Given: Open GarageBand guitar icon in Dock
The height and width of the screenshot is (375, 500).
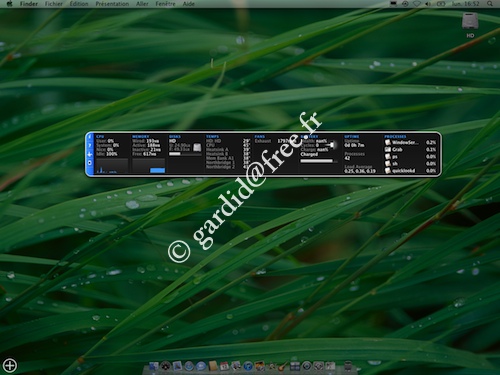Looking at the screenshot, I should point(282,366).
